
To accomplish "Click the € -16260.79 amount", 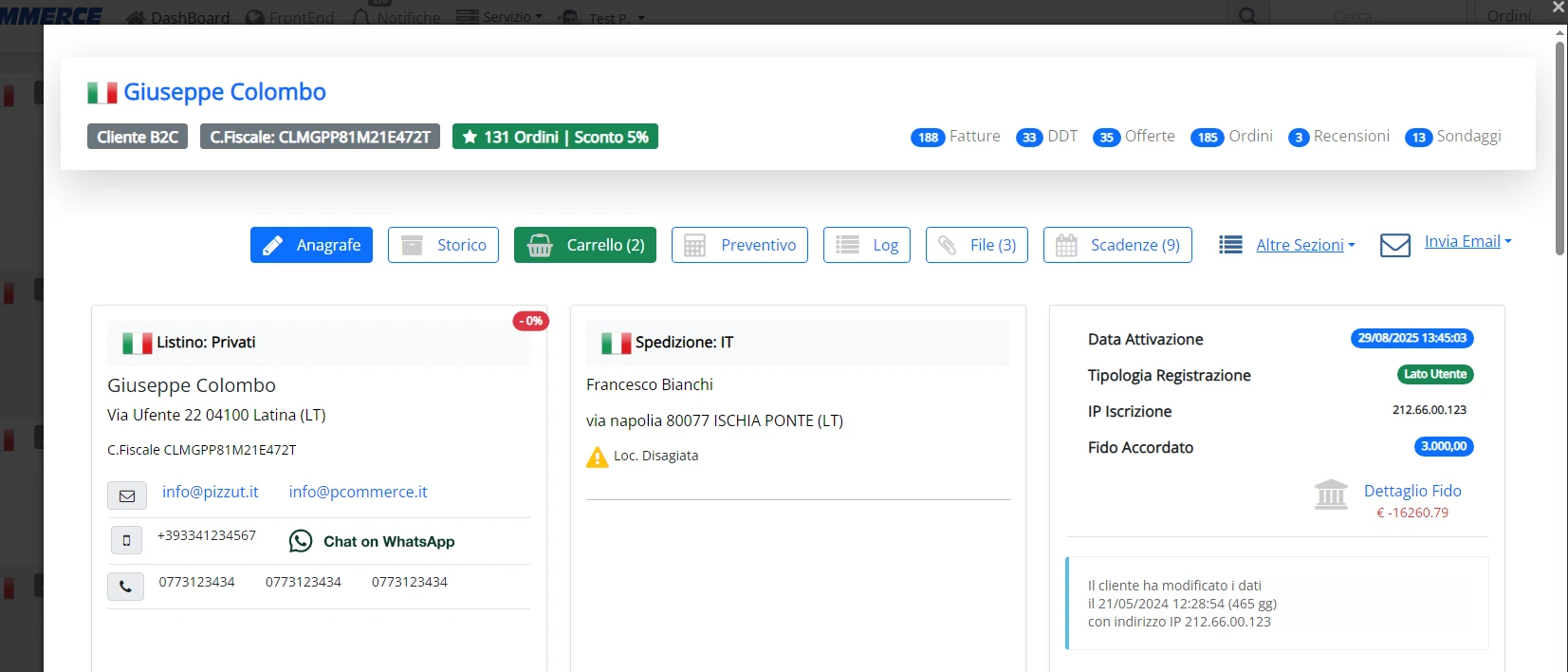I will click(x=1412, y=513).
